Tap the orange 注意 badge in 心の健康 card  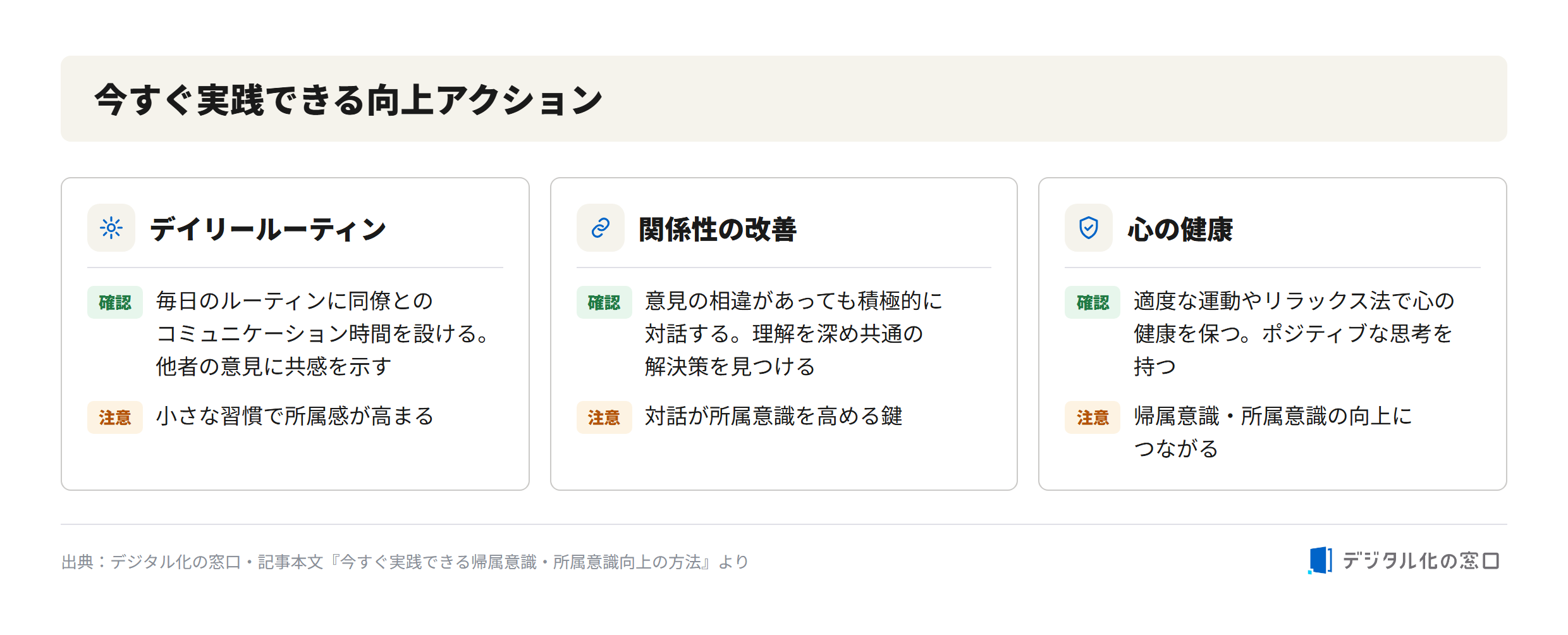point(1093,417)
